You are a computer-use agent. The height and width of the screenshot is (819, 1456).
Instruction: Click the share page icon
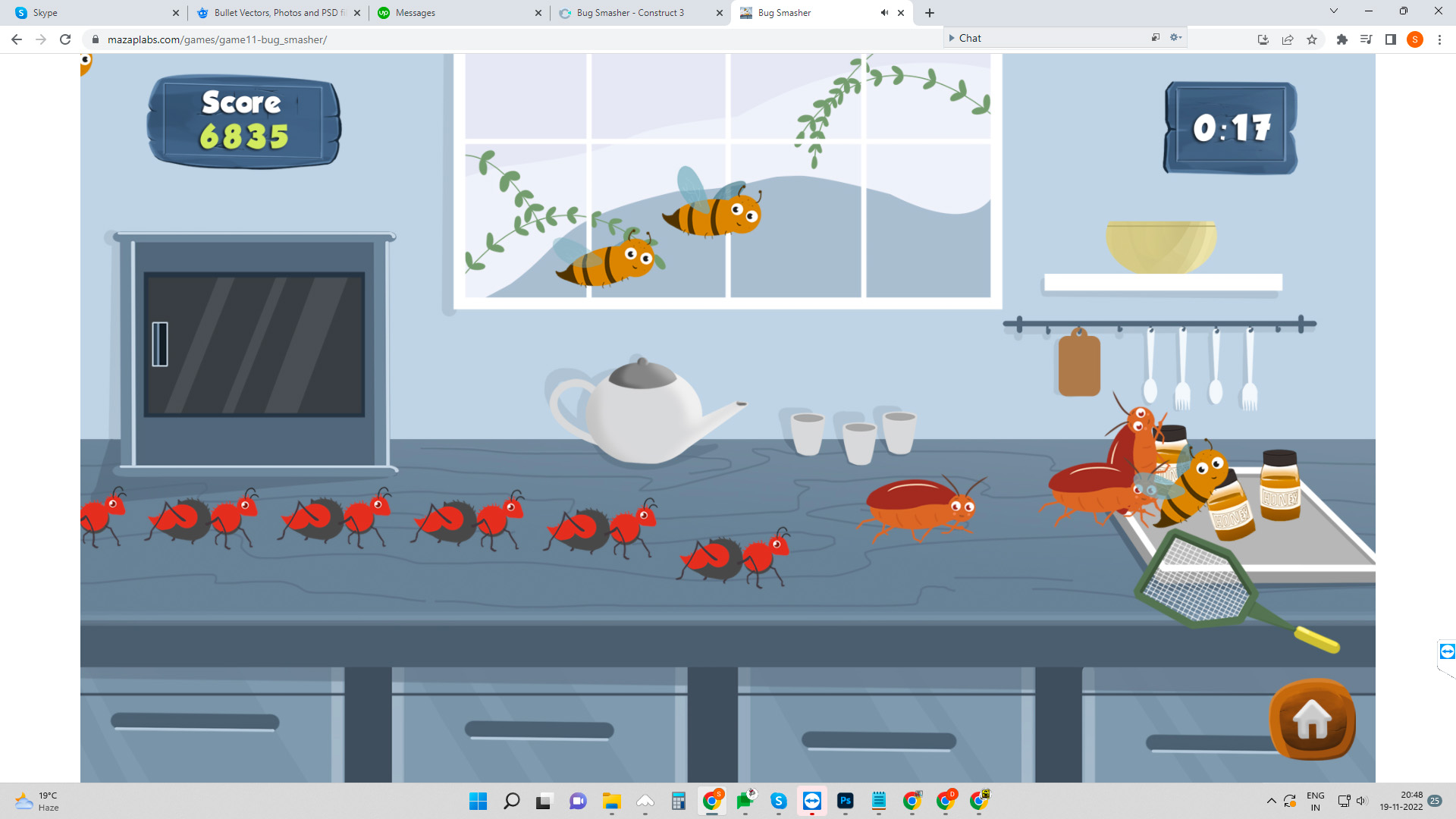click(x=1288, y=39)
